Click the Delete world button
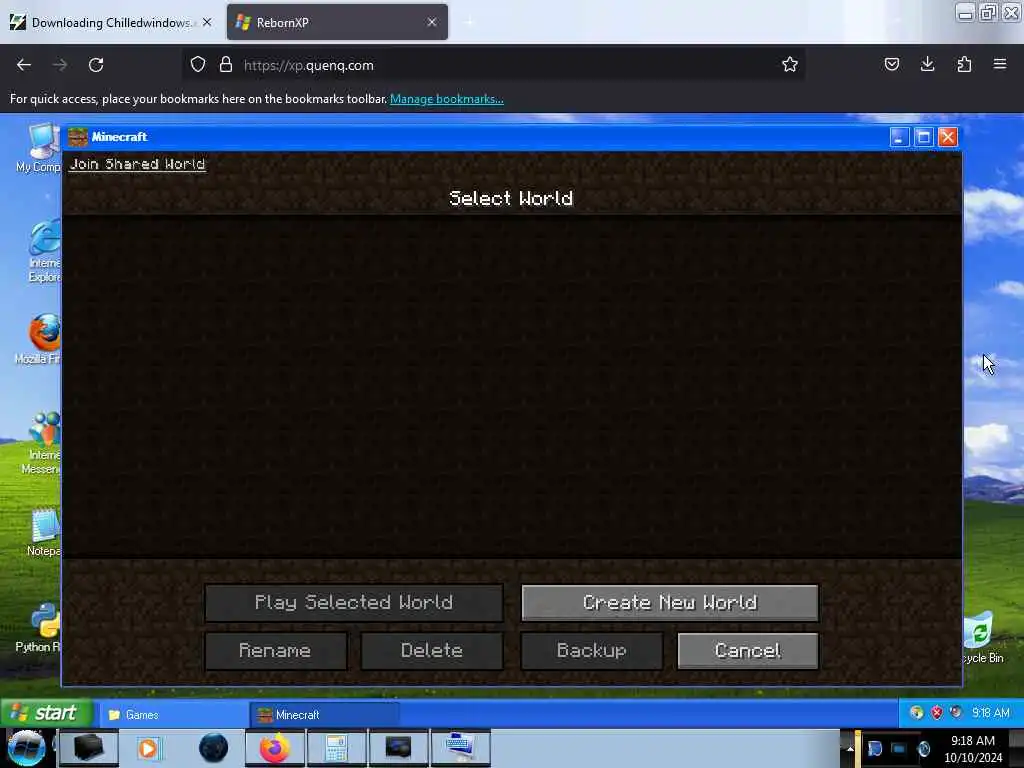Image resolution: width=1024 pixels, height=768 pixels. 432,650
